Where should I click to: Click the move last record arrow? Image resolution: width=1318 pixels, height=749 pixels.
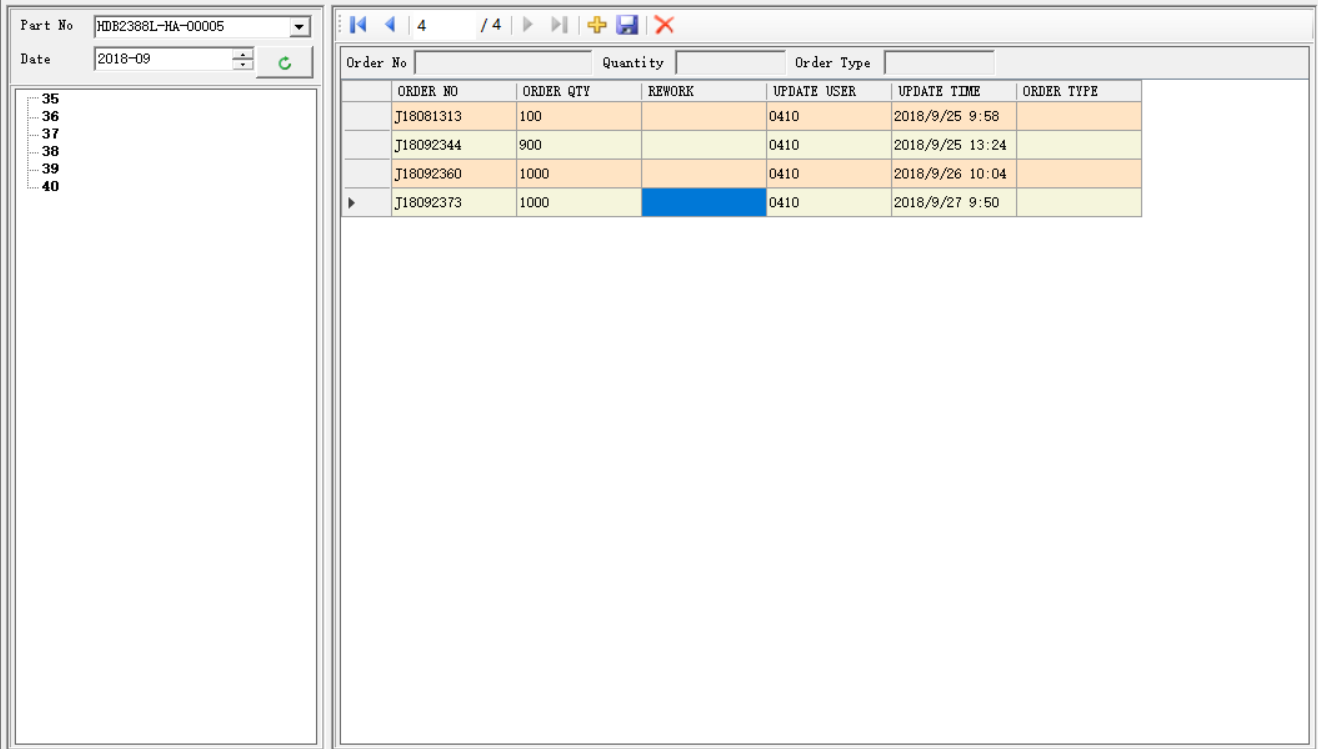(561, 25)
